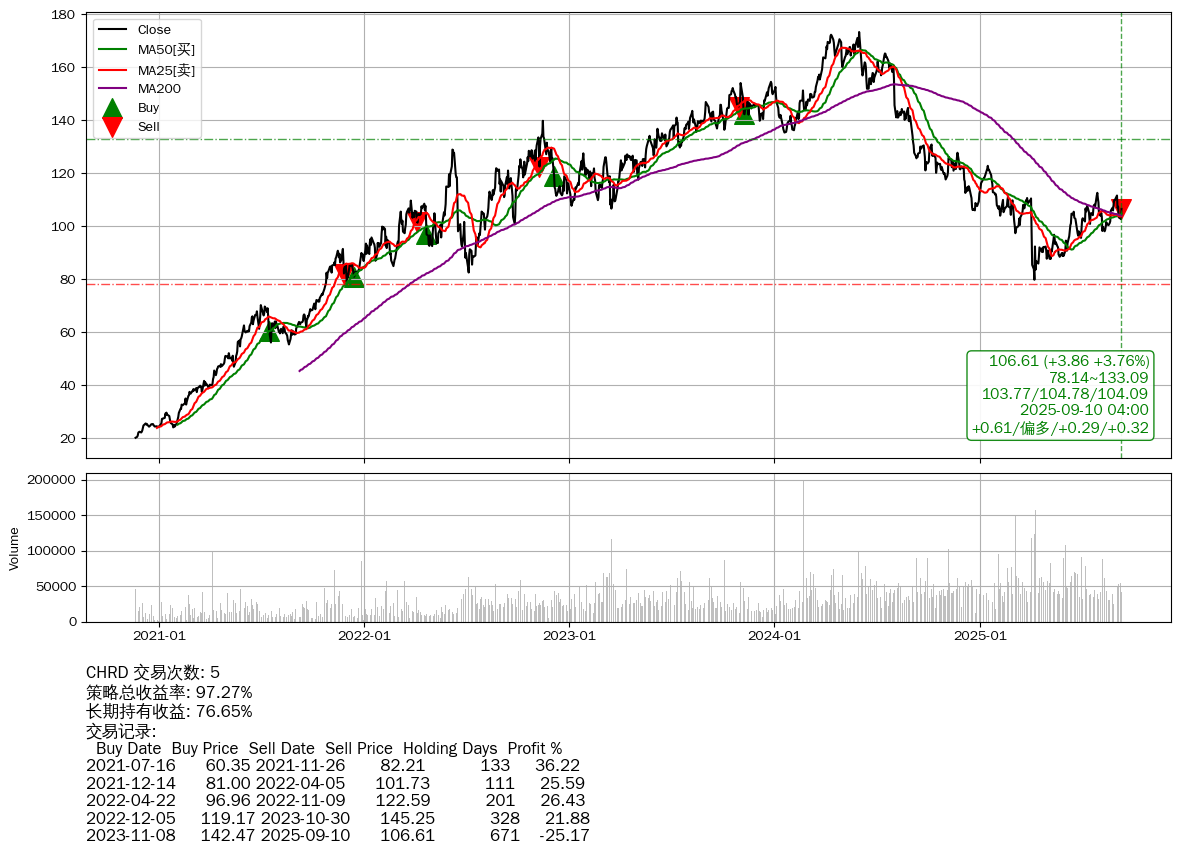Viewport: 1181px width, 854px height.
Task: Click the 'Holding Days' column header
Action: tap(449, 748)
